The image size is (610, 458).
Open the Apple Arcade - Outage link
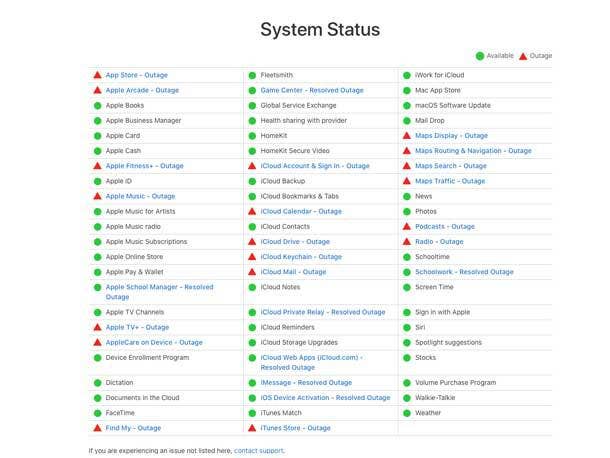click(x=142, y=90)
